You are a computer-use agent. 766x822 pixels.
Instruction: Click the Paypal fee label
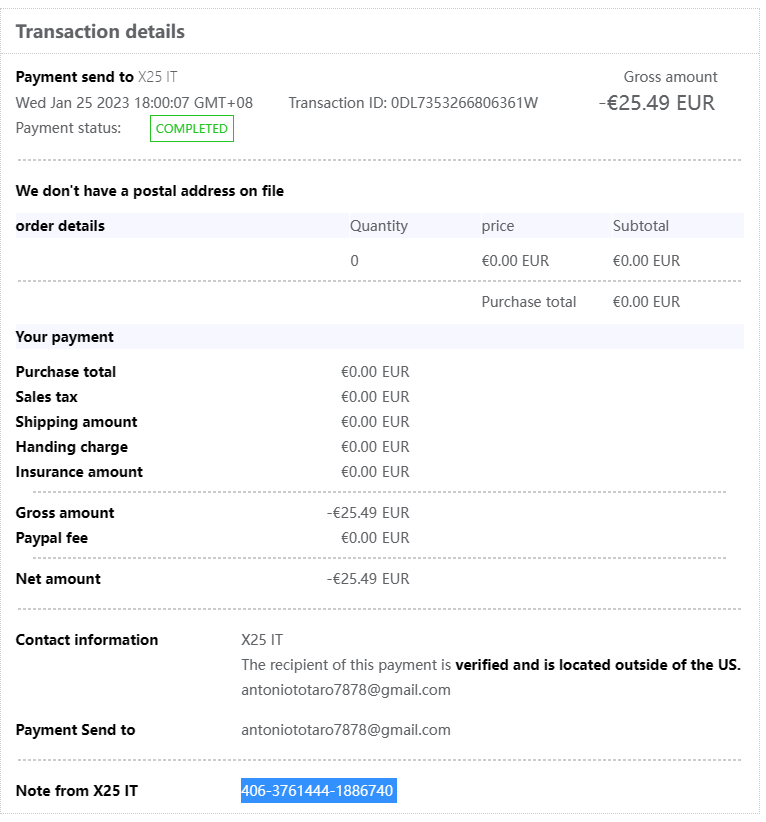point(51,538)
